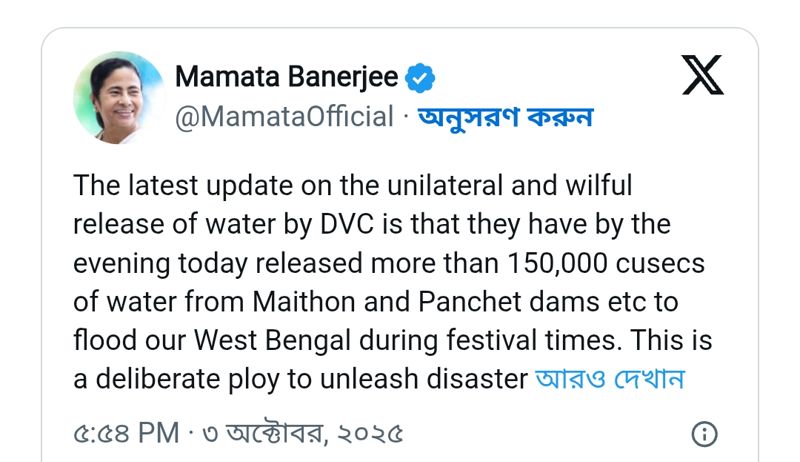Click "West Bengal" in the tweet text
This screenshot has height=462, width=800.
pyautogui.click(x=299, y=340)
